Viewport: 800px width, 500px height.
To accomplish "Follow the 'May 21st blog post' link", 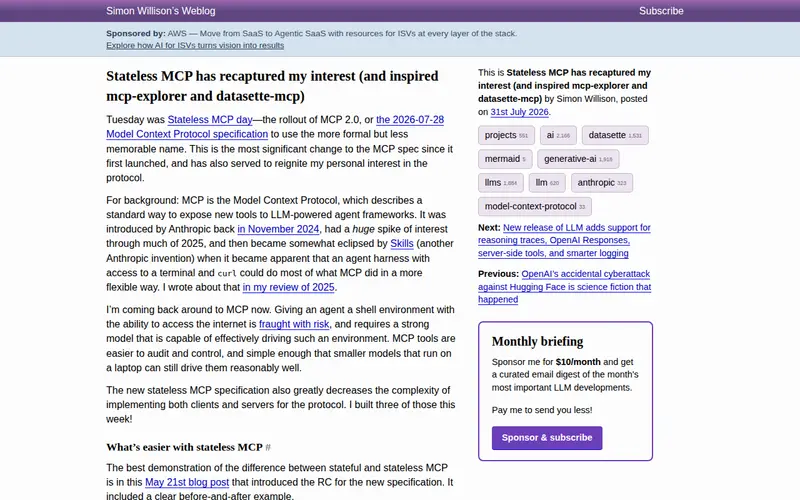I will pos(187,482).
